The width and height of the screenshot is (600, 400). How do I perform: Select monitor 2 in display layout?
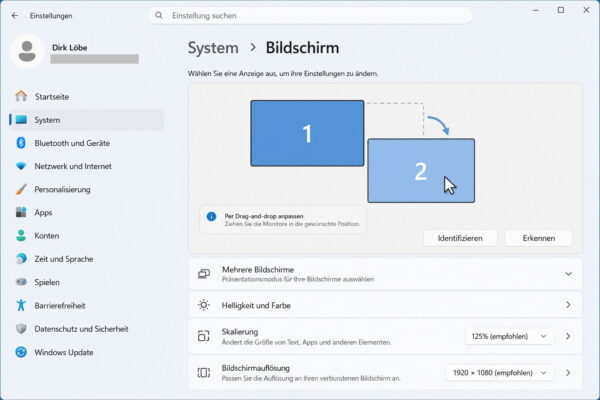(421, 171)
